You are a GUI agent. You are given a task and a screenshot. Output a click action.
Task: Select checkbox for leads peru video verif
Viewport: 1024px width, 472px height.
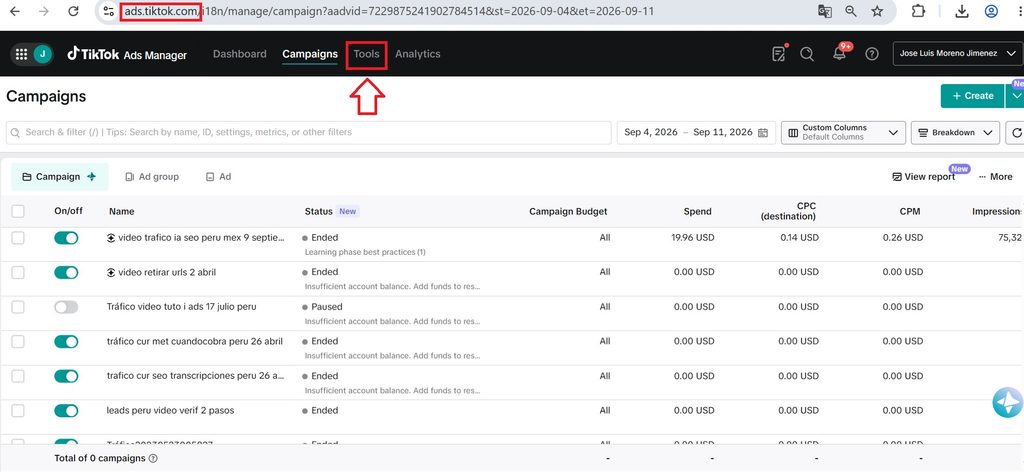18,411
